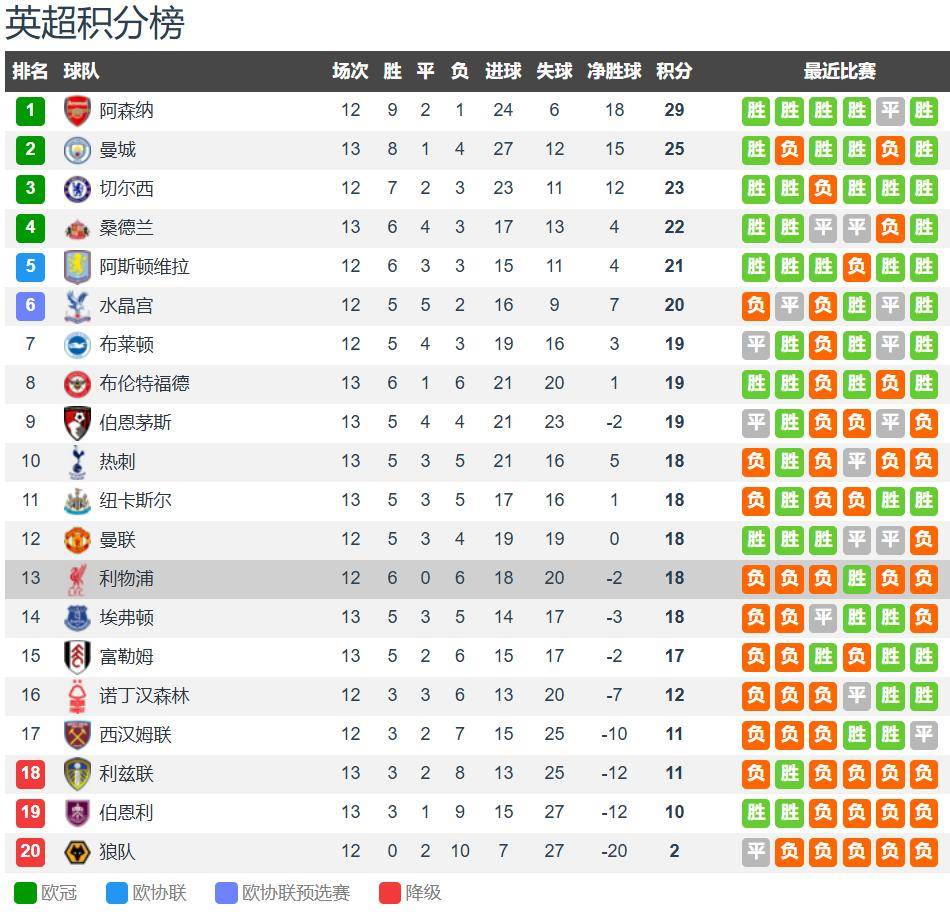
Task: Click the Liverpool crest in row 13
Action: click(x=77, y=578)
